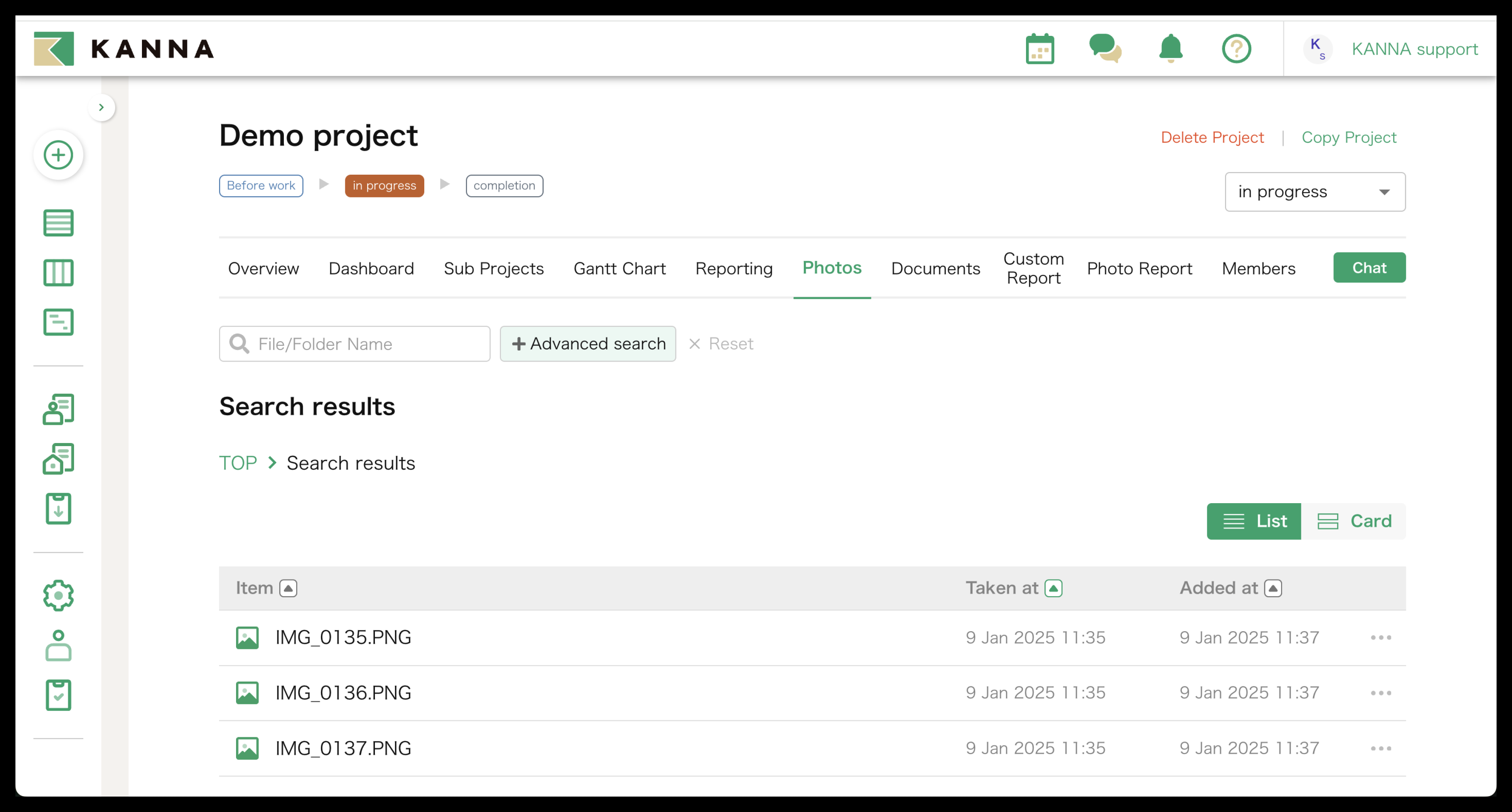The height and width of the screenshot is (812, 1512).
Task: Click the add new plus circle icon
Action: (x=58, y=155)
